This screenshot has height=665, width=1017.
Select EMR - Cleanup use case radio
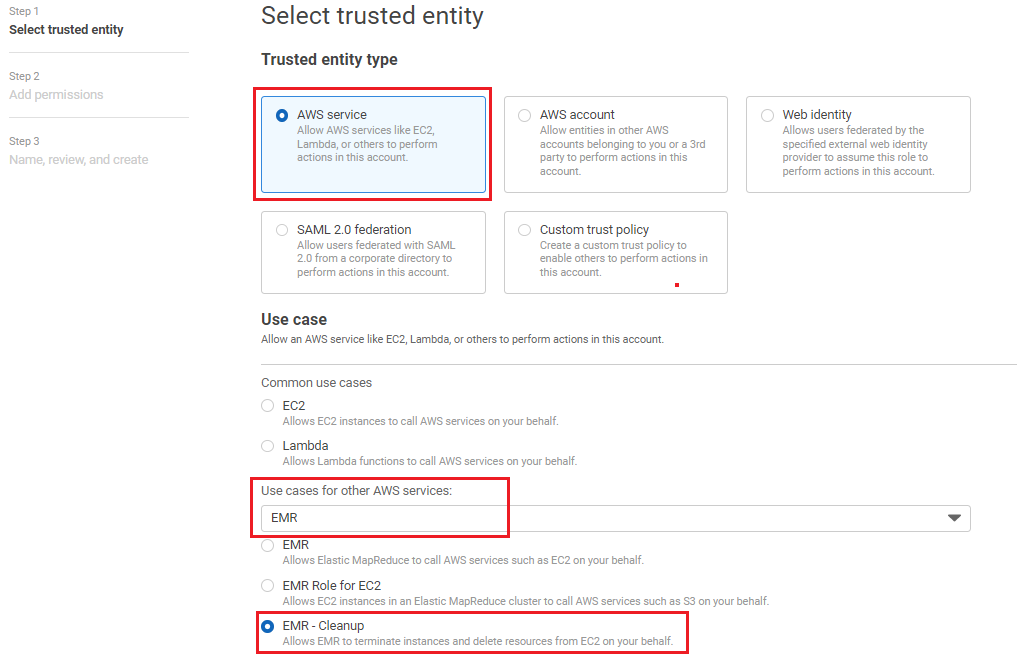pyautogui.click(x=267, y=626)
